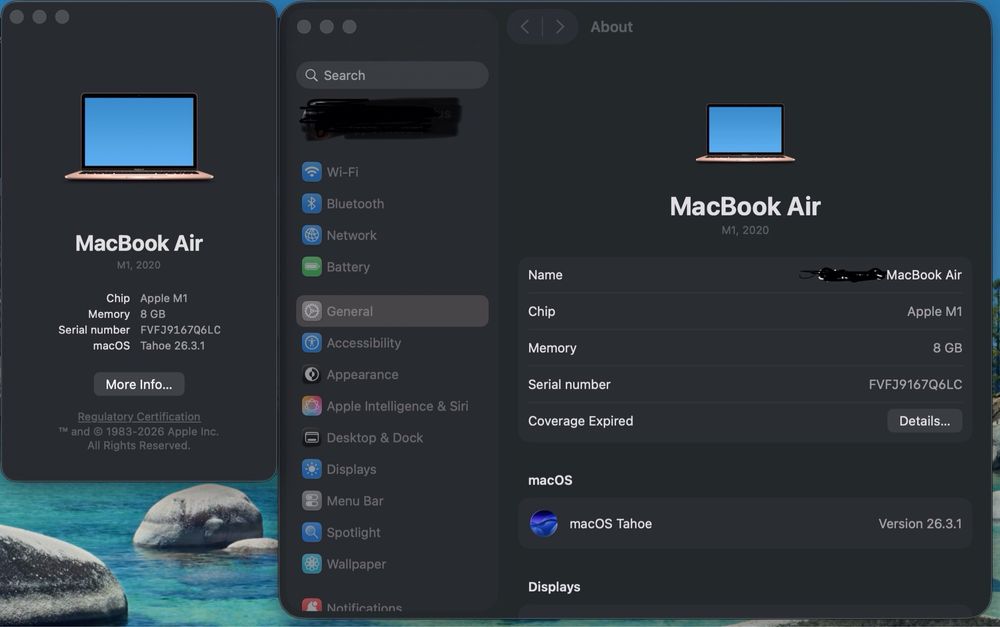This screenshot has width=1000, height=627.
Task: Click the General gear icon
Action: (311, 311)
